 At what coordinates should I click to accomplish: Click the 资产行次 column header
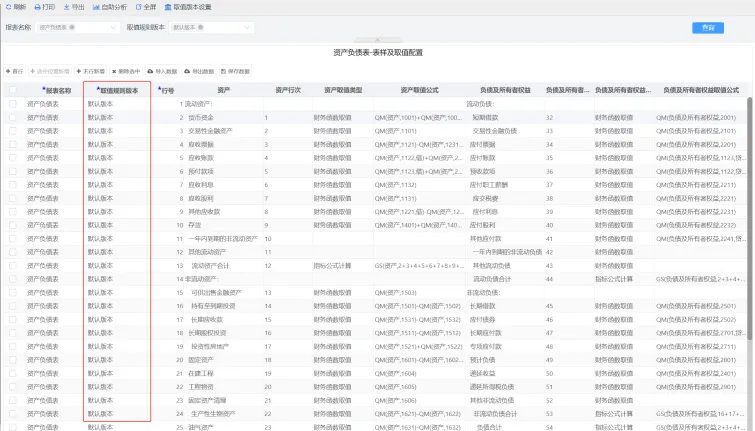[x=288, y=90]
